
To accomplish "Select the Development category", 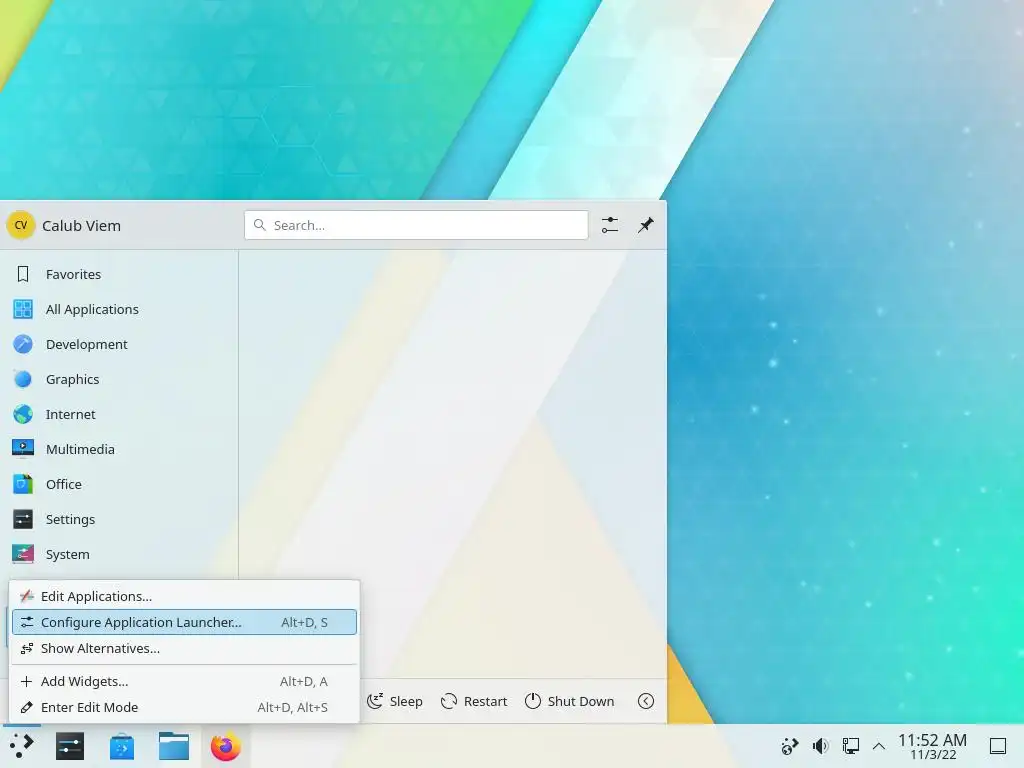I will [x=119, y=344].
